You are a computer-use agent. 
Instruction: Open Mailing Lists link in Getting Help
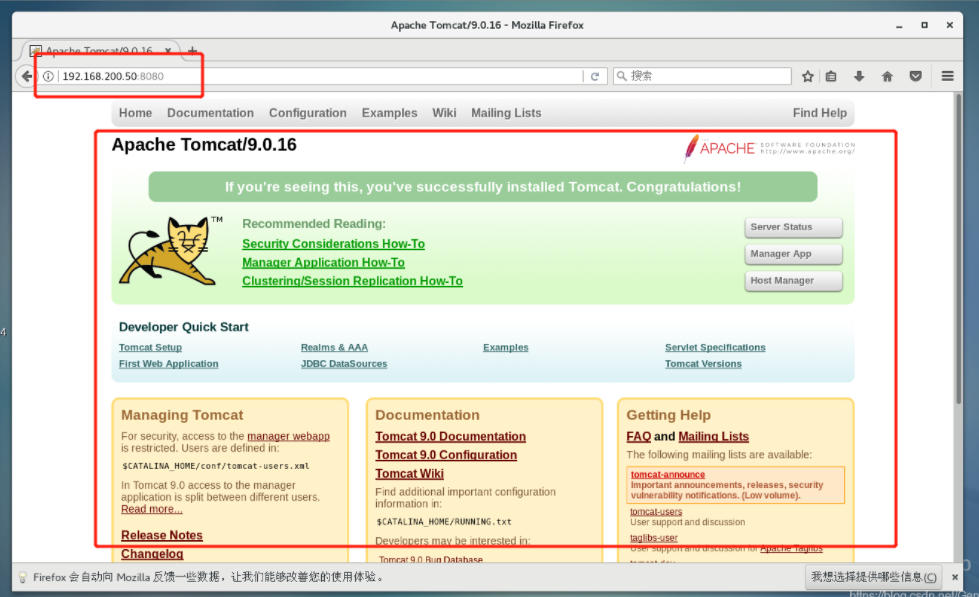714,437
